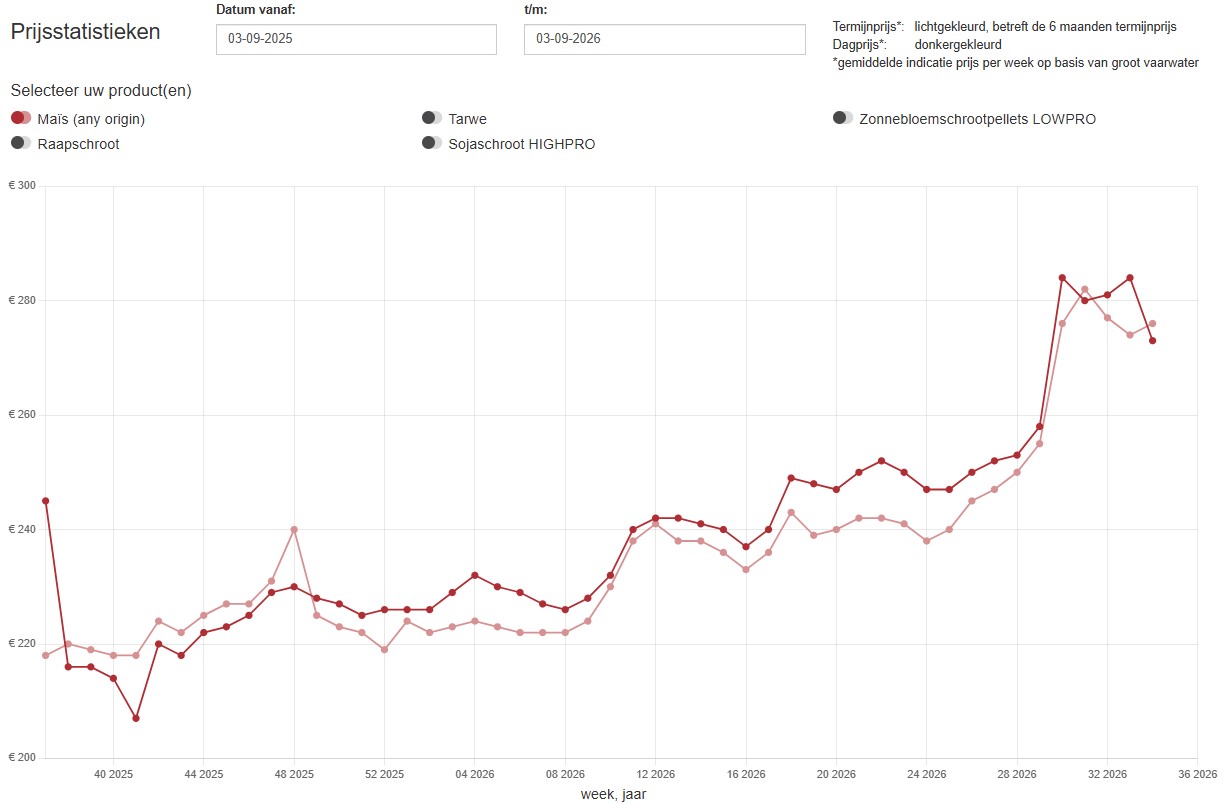Click the dark dagprijs point at €245 start
This screenshot has height=803, width=1232.
point(45,501)
